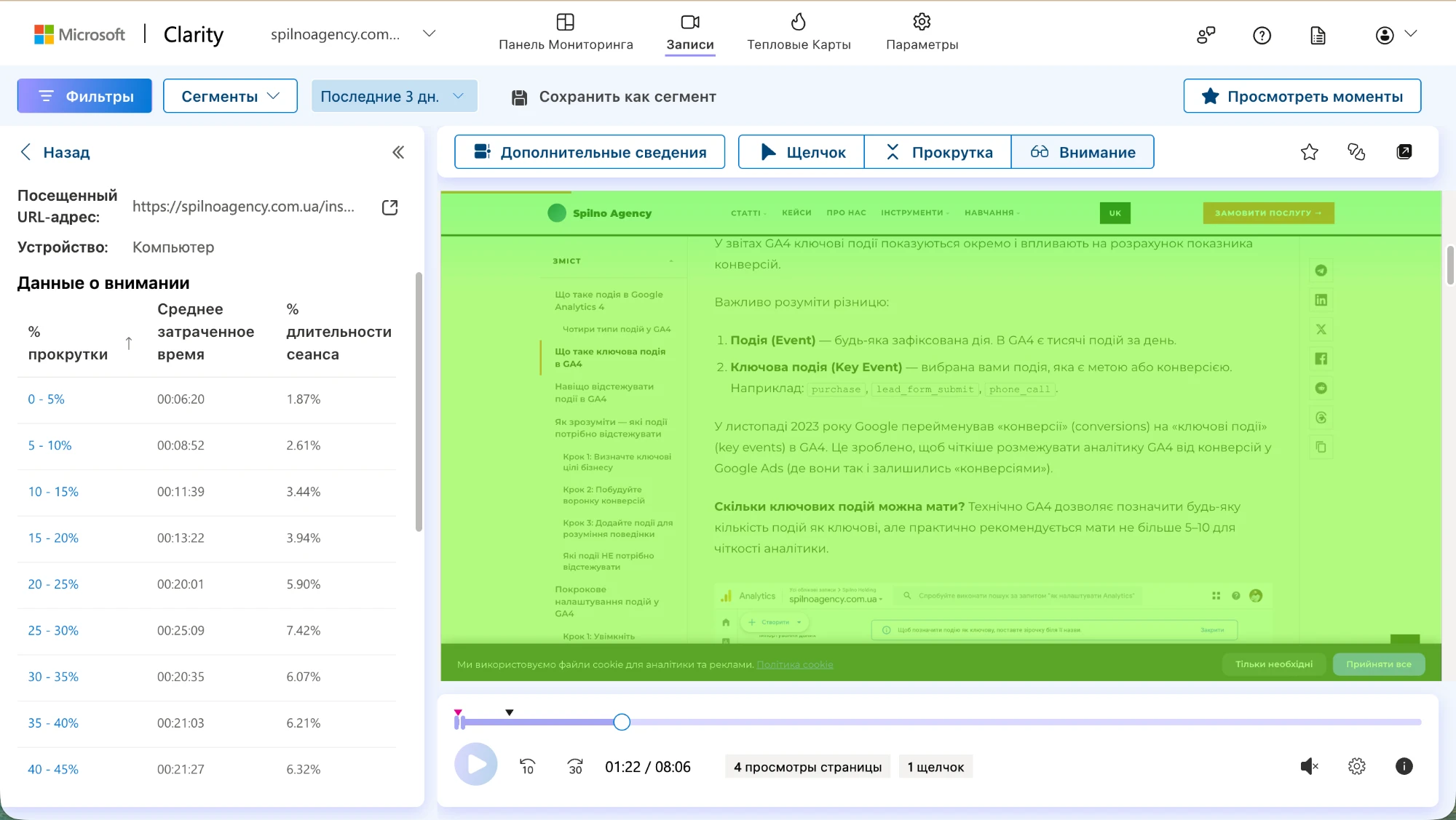Toggle the muted speaker icon
The image size is (1456, 820).
pyautogui.click(x=1309, y=766)
